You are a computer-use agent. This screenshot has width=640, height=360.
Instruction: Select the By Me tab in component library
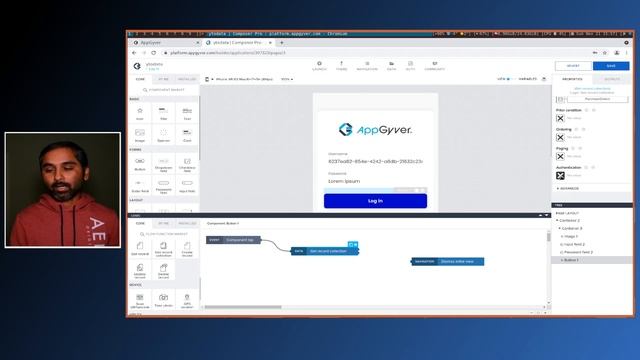[163, 79]
